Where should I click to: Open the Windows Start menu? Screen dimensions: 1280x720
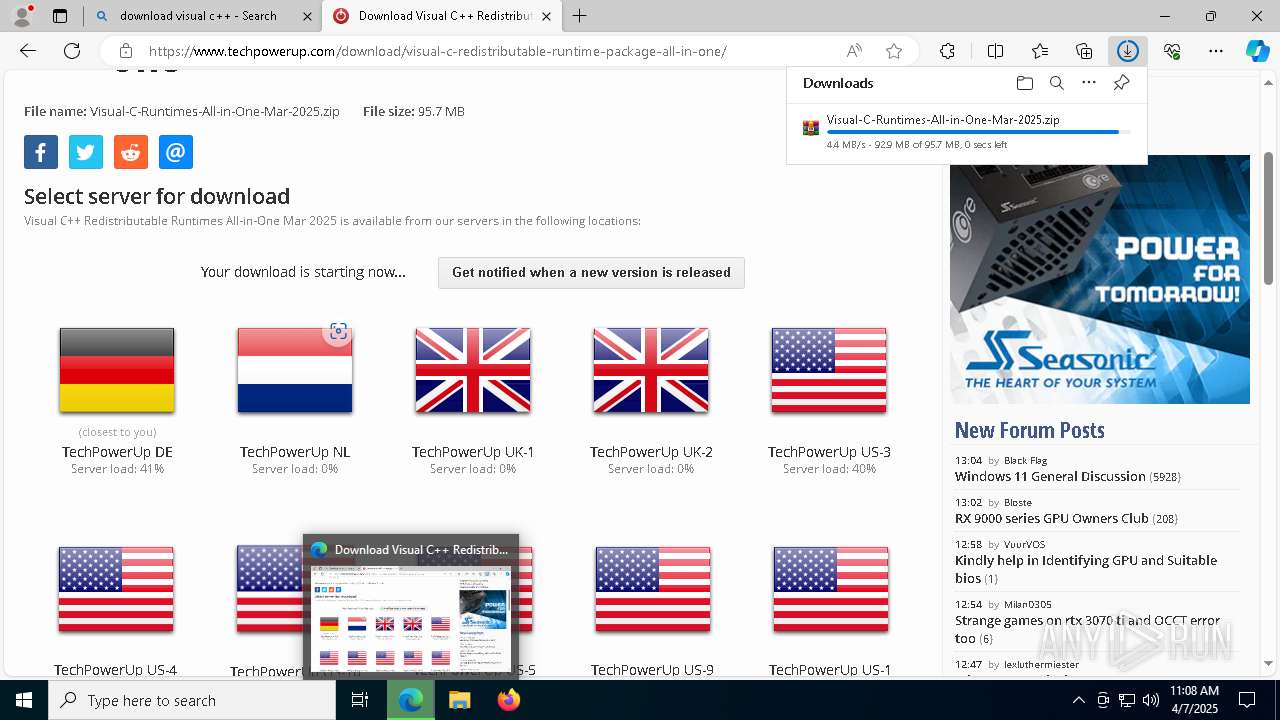pyautogui.click(x=24, y=700)
